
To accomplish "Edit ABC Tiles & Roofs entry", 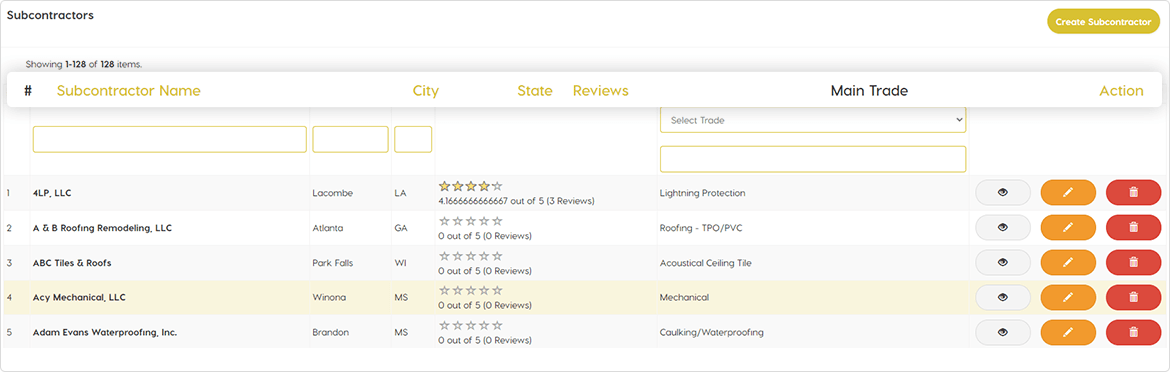I will coord(1068,262).
